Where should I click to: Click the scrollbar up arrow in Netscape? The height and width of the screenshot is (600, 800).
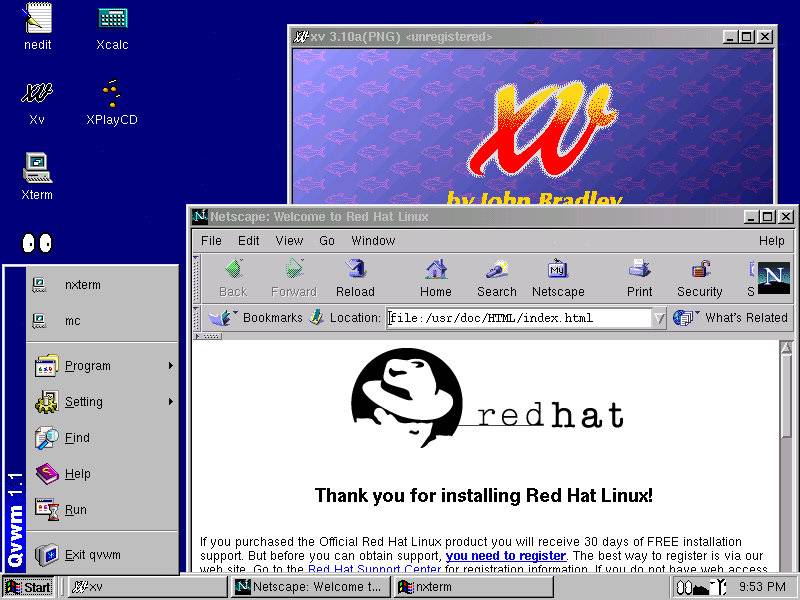[786, 348]
